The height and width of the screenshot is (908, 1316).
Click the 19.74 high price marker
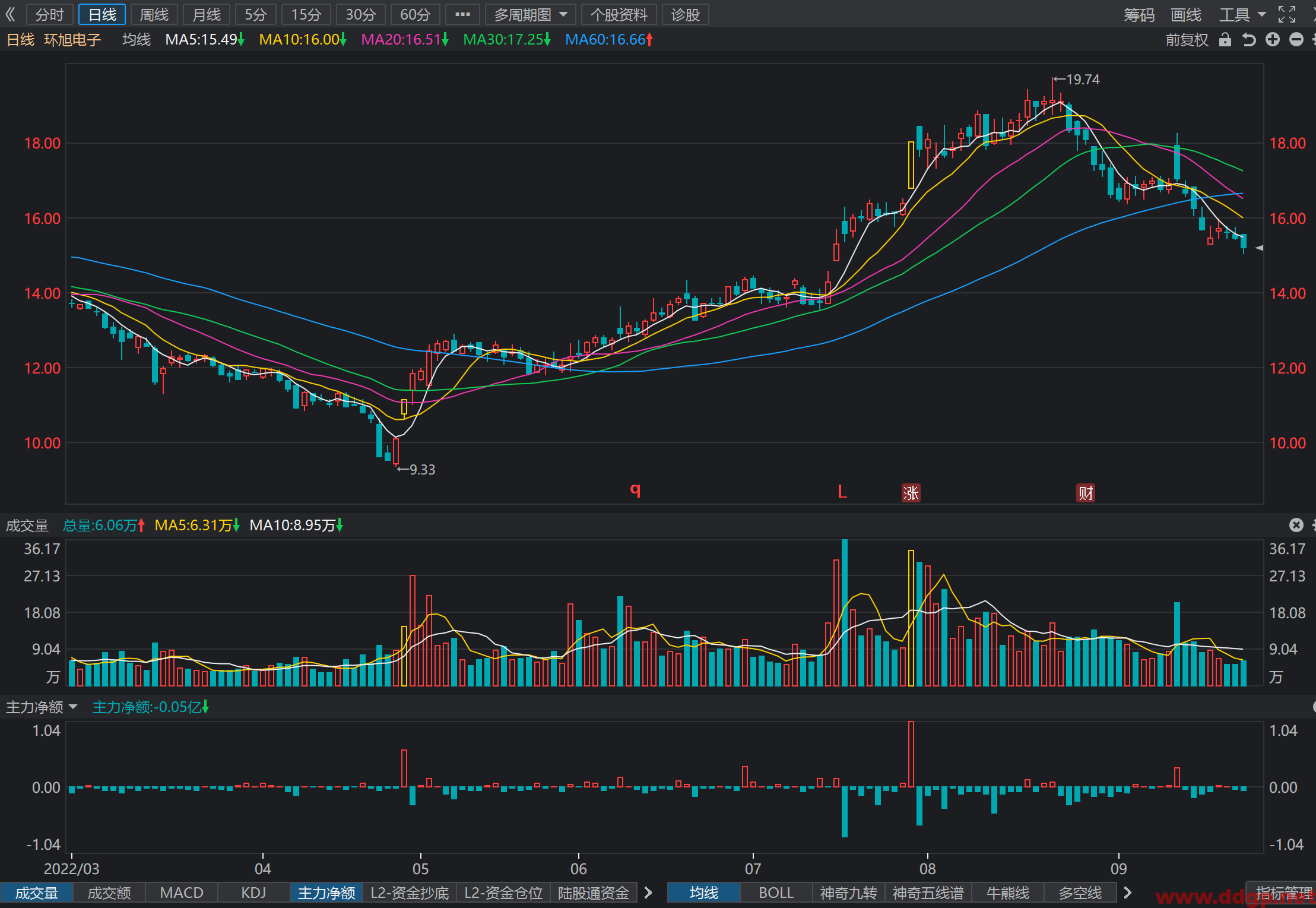pyautogui.click(x=1077, y=80)
